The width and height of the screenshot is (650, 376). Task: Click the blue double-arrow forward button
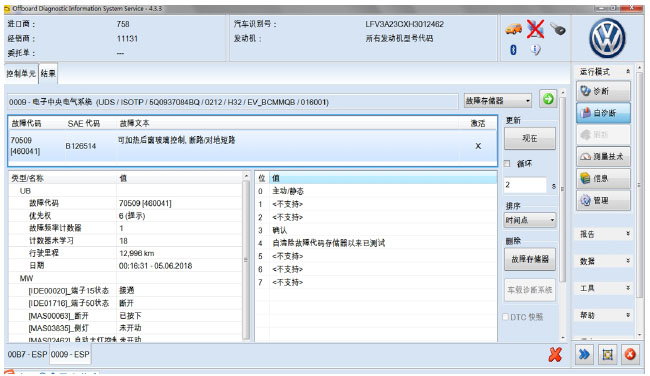click(584, 354)
